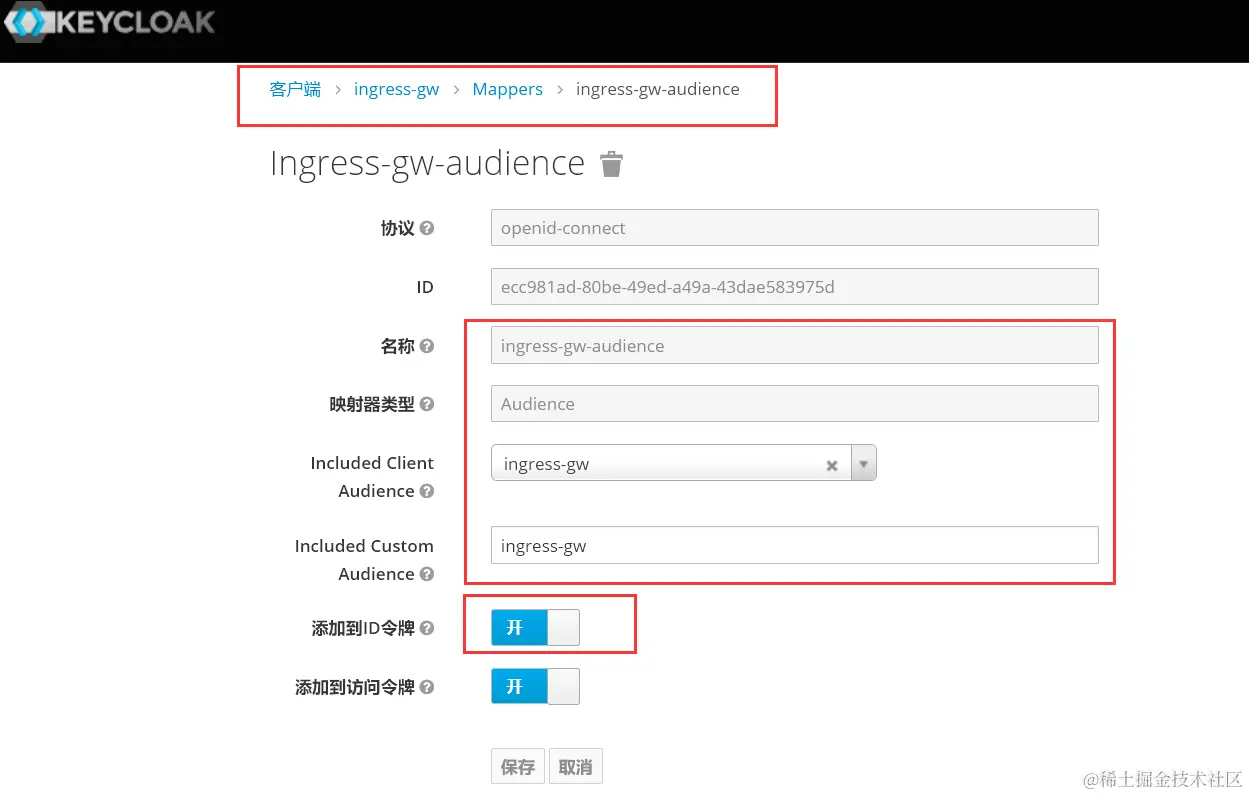The image size is (1249, 796).
Task: Open Mappers breadcrumb link
Action: point(508,89)
